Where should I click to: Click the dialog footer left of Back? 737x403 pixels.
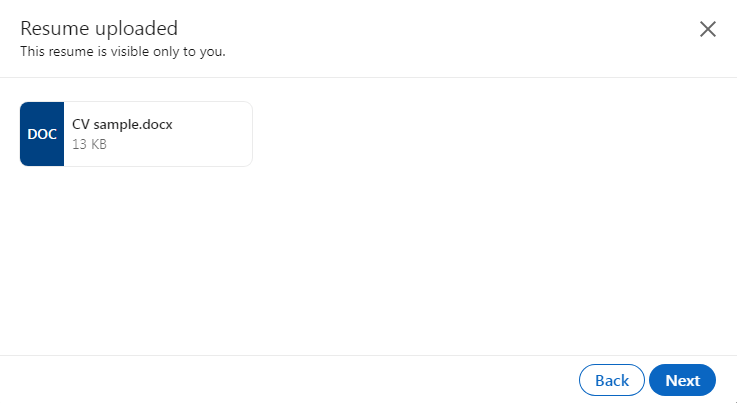300,380
